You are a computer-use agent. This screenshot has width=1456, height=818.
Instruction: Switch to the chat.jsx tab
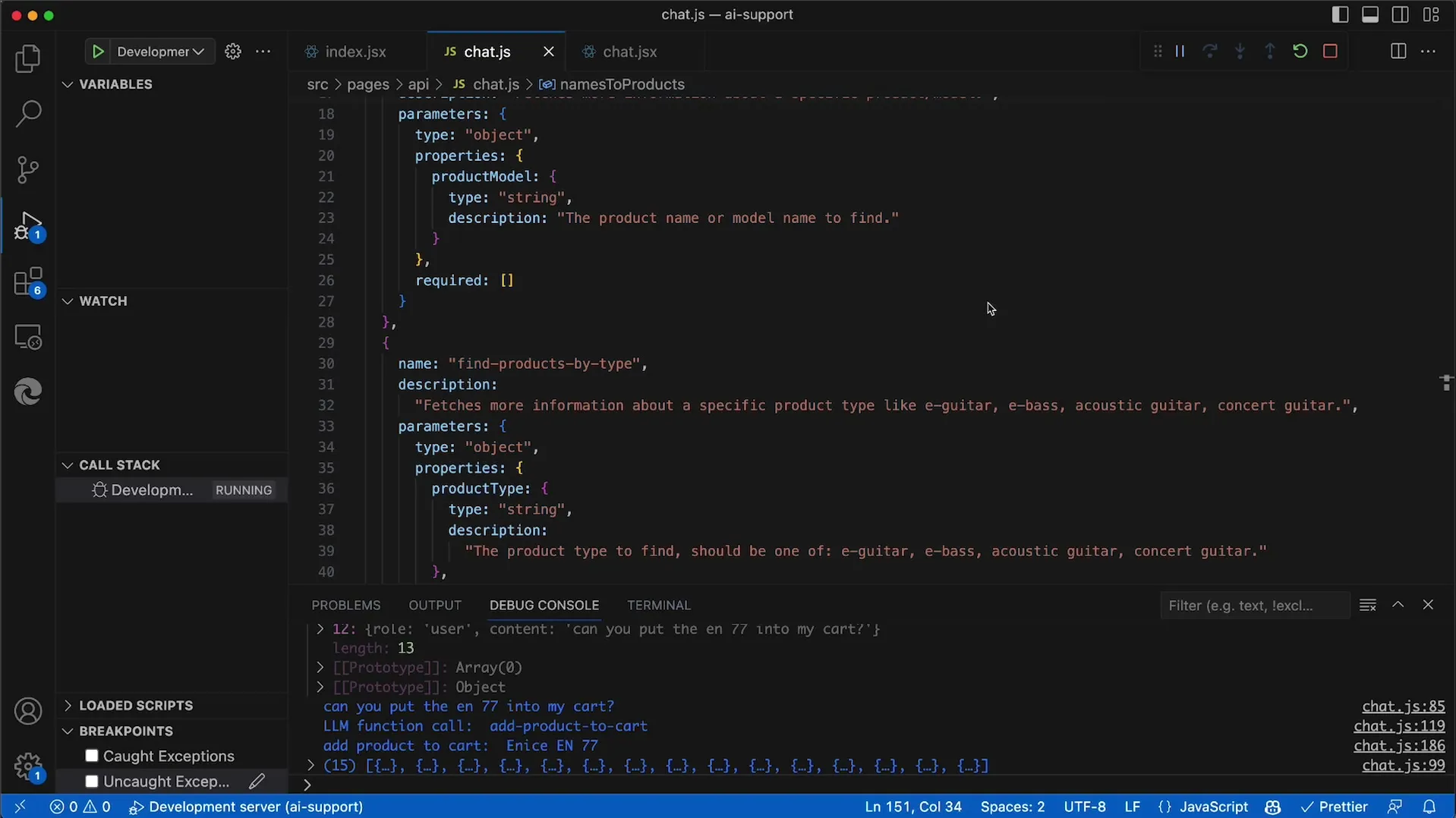[630, 52]
